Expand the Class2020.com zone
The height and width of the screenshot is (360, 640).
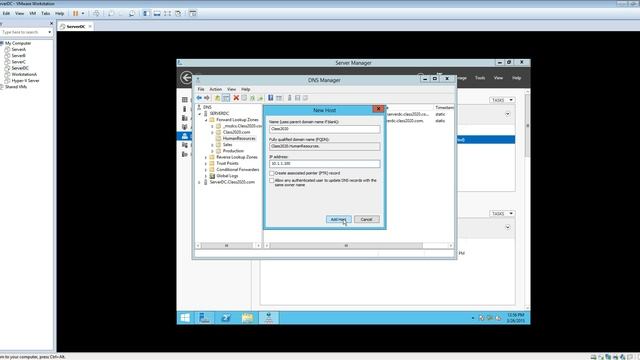click(x=212, y=133)
